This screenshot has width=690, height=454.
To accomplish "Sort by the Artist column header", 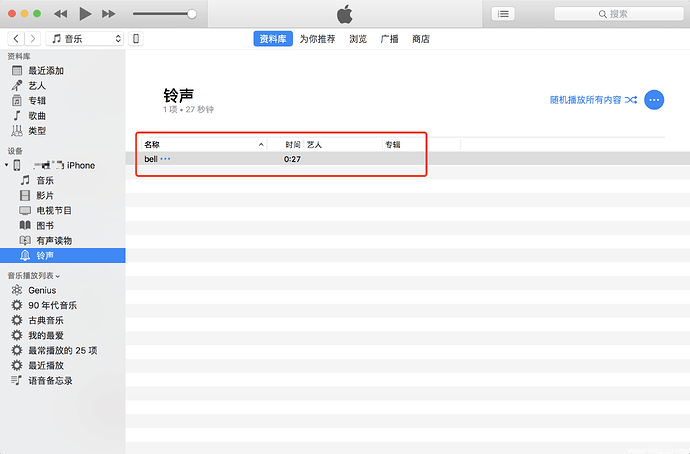I will point(343,145).
